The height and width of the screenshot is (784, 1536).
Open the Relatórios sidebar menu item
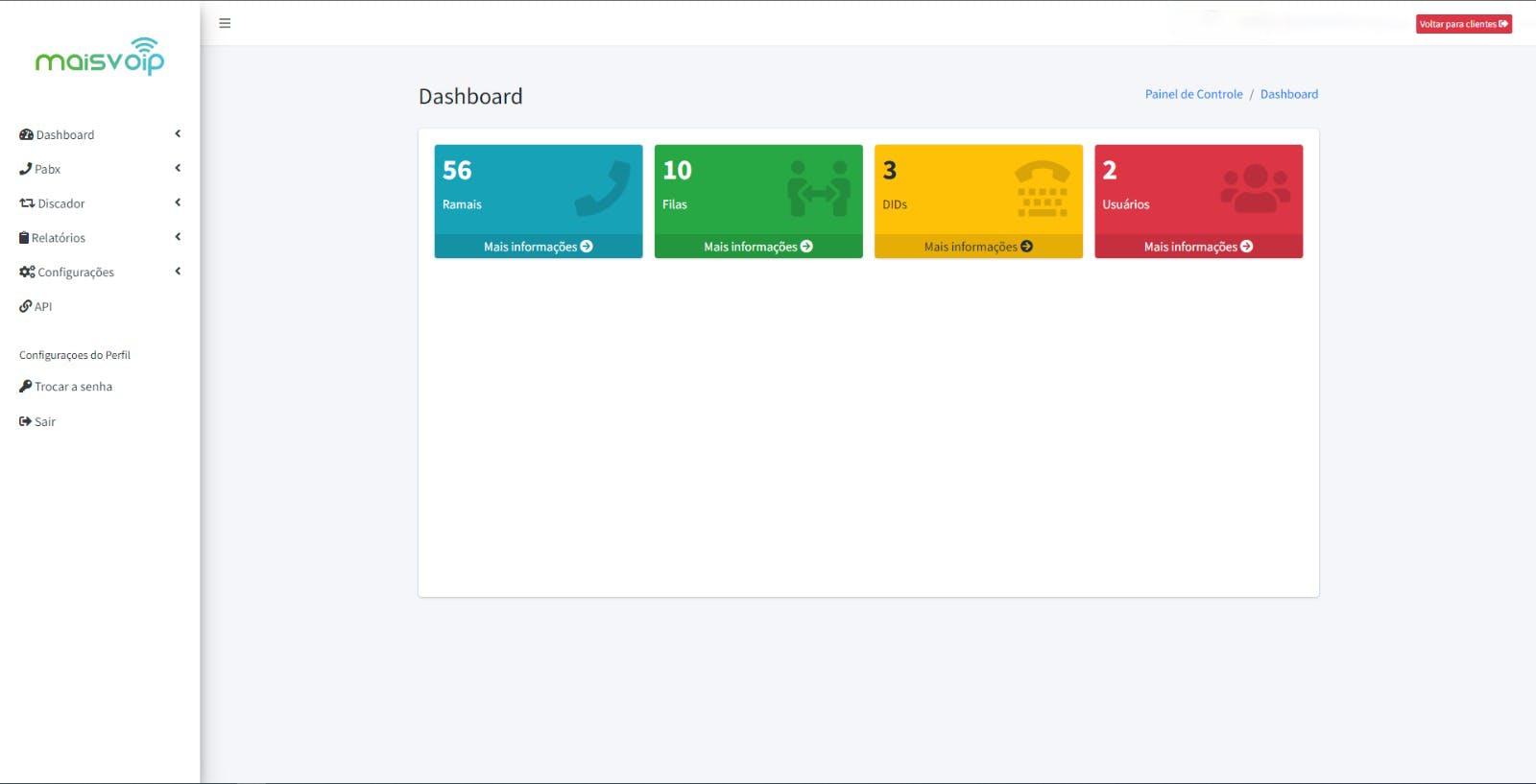(100, 238)
